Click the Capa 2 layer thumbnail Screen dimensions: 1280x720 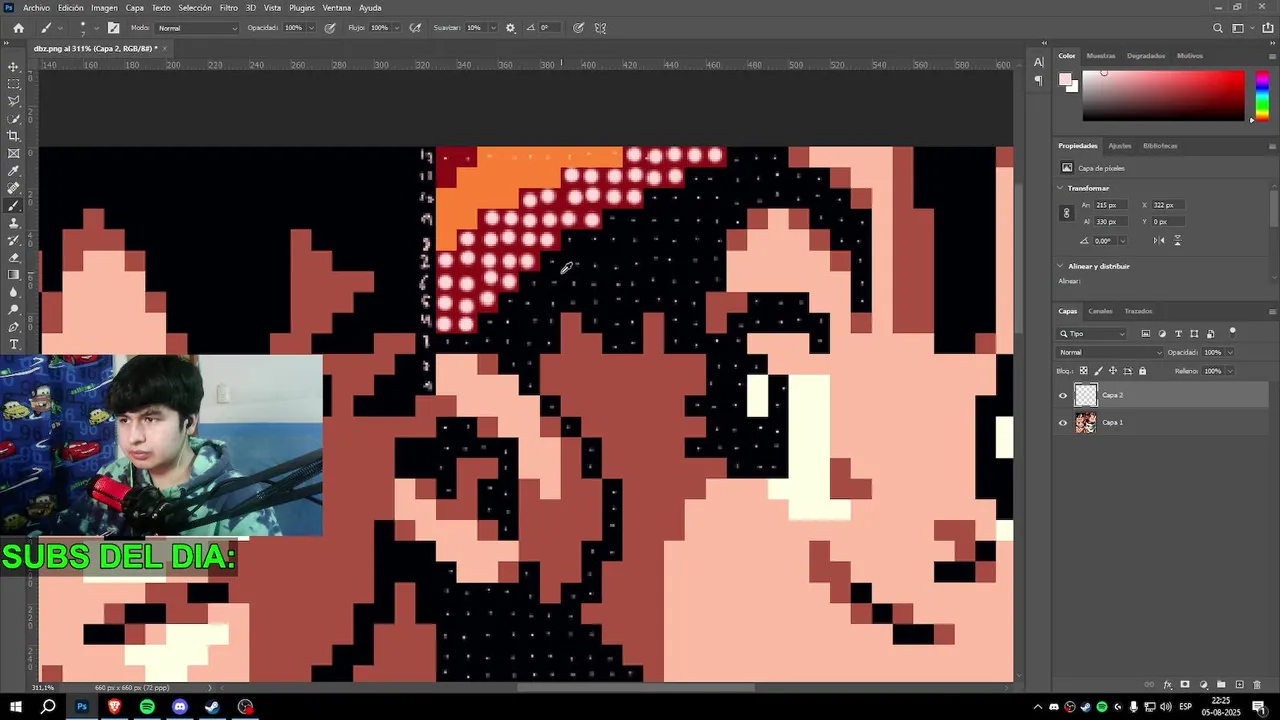(1086, 395)
